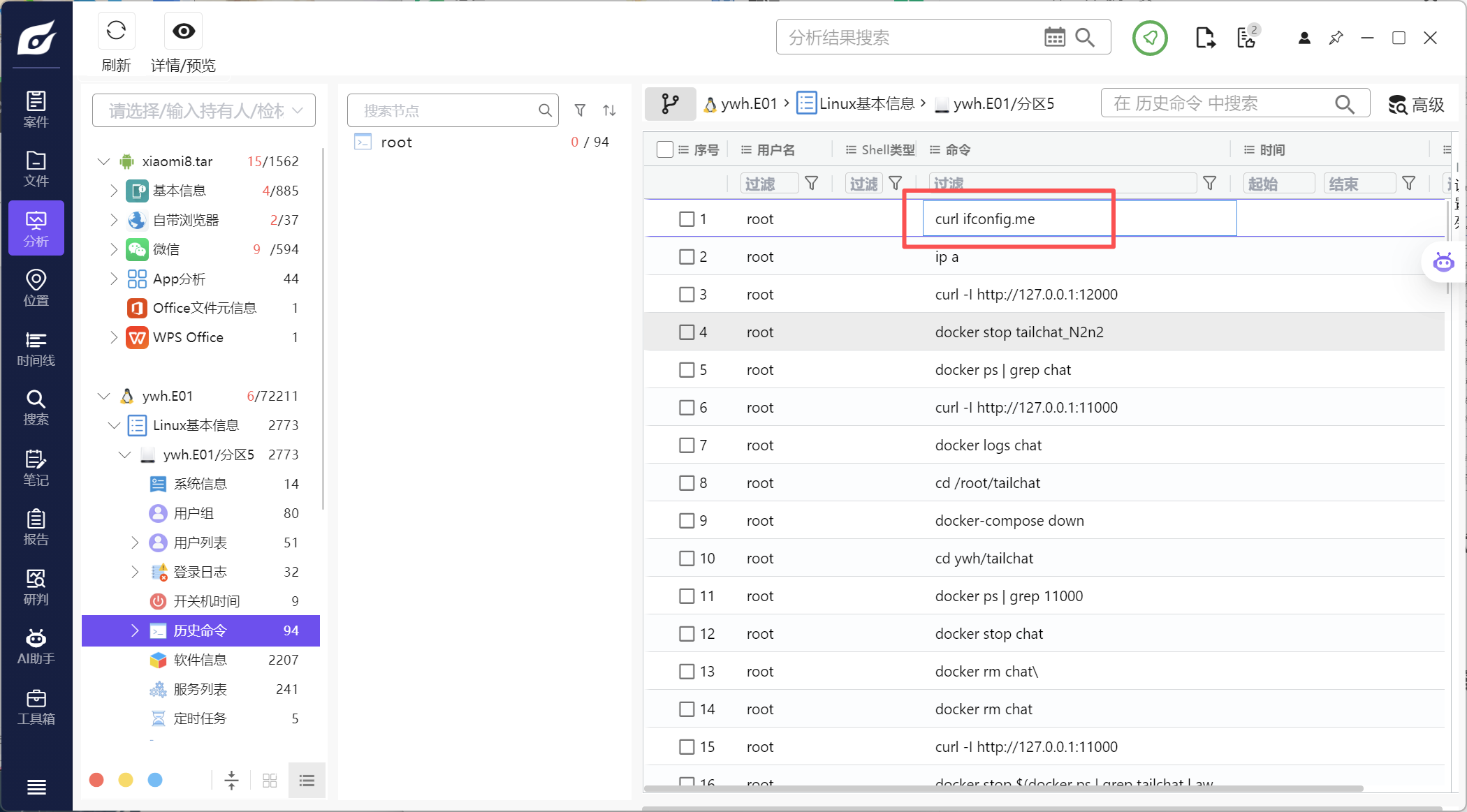Toggle the select-all checkbox in table header
The width and height of the screenshot is (1467, 812).
pyautogui.click(x=665, y=149)
